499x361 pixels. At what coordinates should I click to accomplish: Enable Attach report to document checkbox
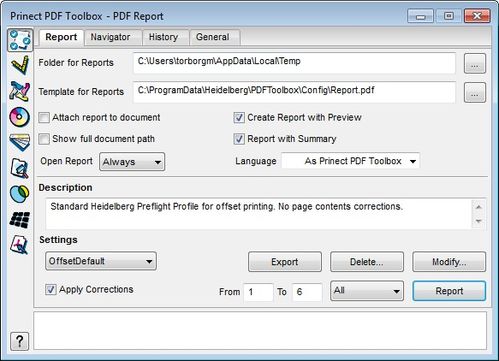[44, 118]
